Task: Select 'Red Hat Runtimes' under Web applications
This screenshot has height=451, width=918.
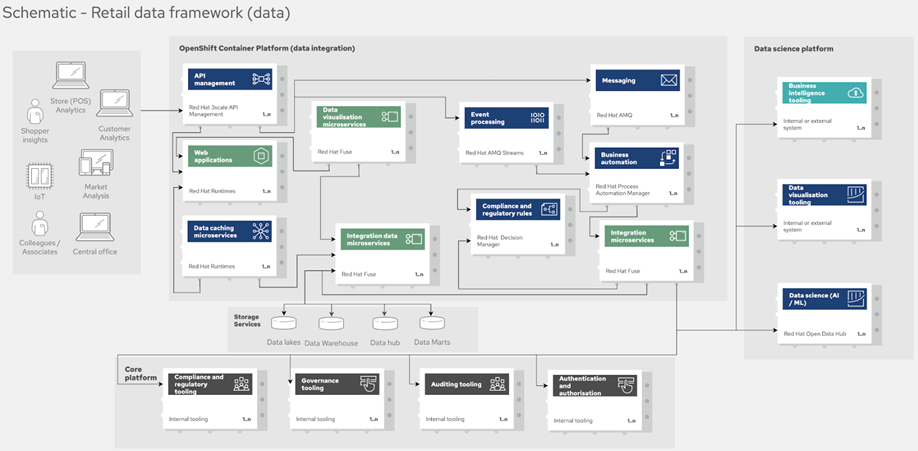Action: pyautogui.click(x=211, y=191)
